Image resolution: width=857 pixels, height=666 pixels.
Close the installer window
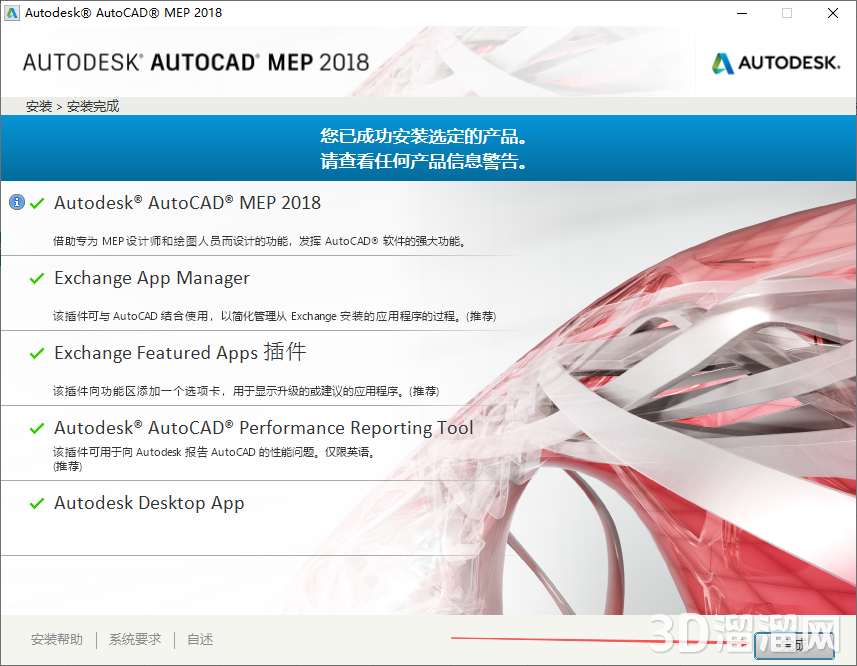pos(832,13)
